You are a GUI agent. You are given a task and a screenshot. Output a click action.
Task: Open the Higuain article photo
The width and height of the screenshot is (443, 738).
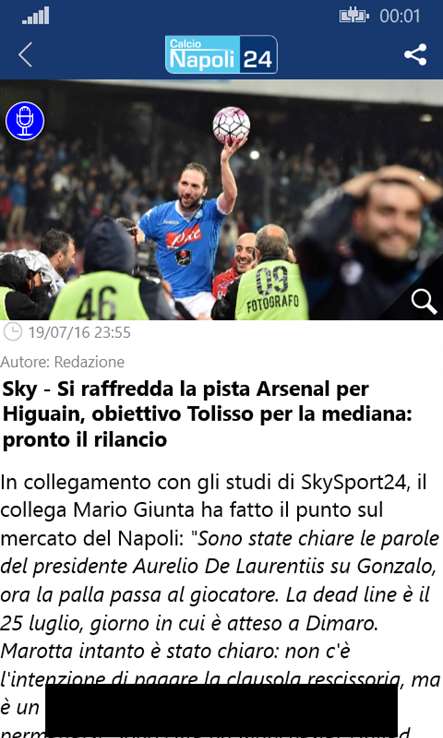(221, 200)
